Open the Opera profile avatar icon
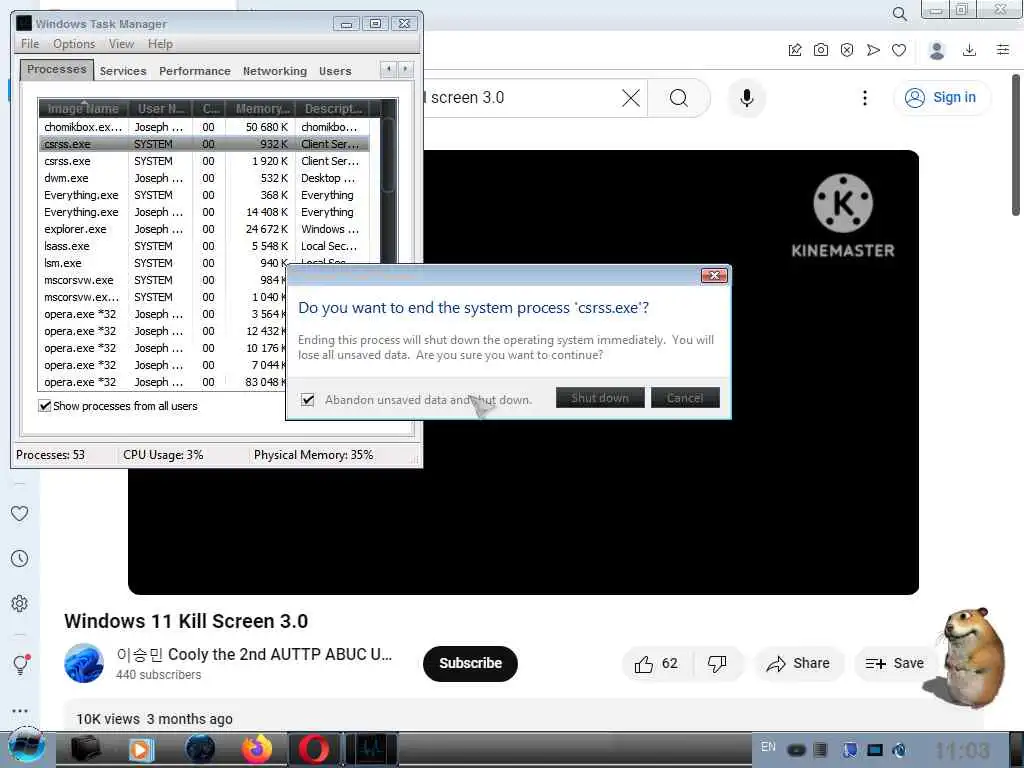1024x768 pixels. [x=936, y=50]
